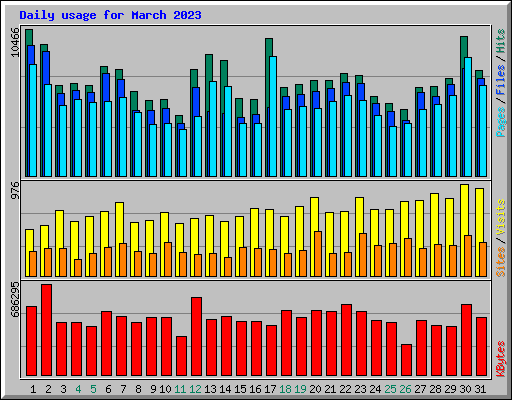The image size is (512, 400).
Task: Click the day 15 label on the x-axis
Action: tap(240, 389)
